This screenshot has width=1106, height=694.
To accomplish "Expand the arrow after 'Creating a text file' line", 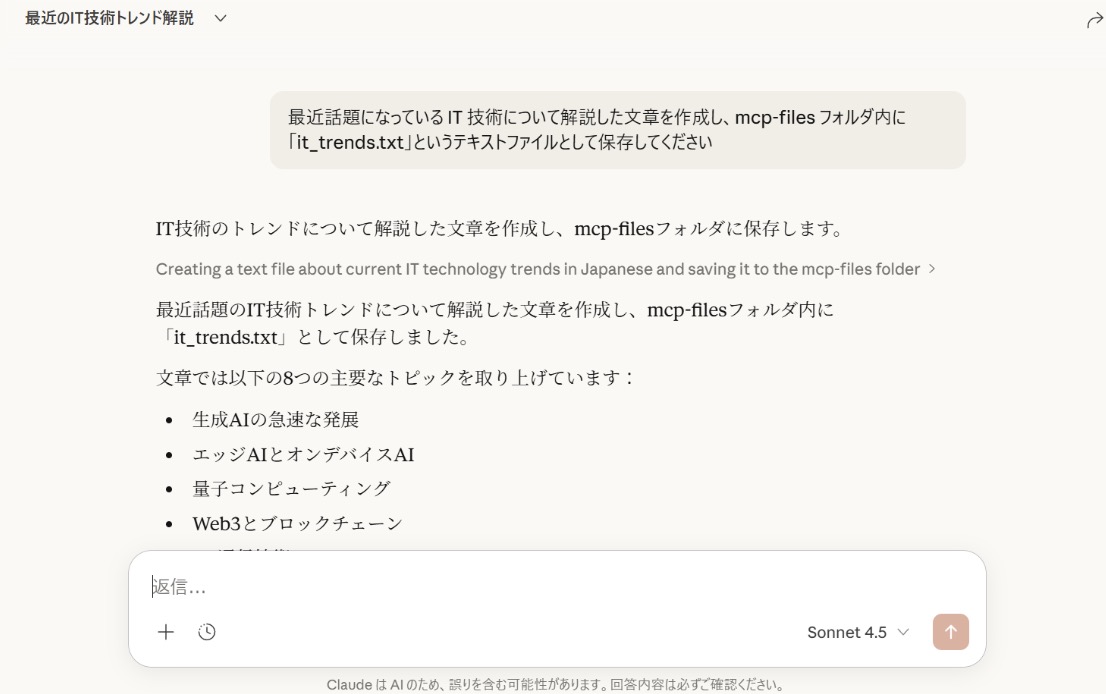I will [x=932, y=269].
